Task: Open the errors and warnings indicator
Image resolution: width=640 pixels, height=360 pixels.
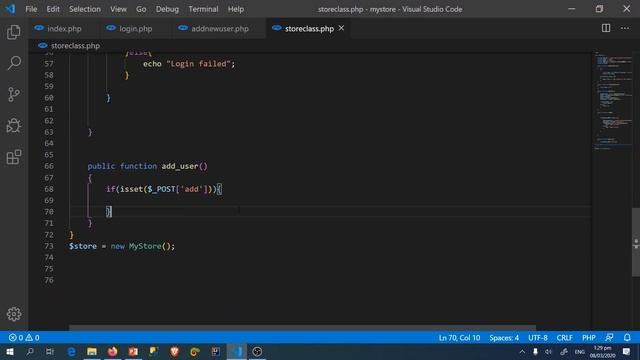Action: tap(24, 338)
